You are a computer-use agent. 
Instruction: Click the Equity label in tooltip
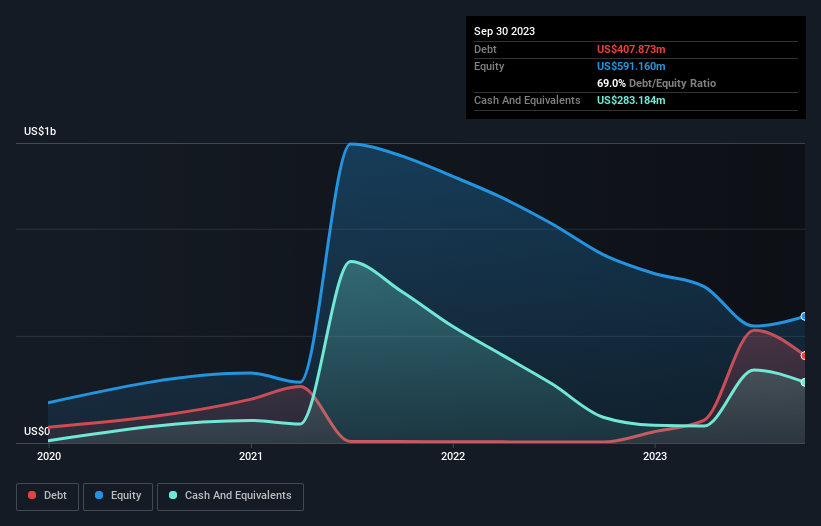489,66
